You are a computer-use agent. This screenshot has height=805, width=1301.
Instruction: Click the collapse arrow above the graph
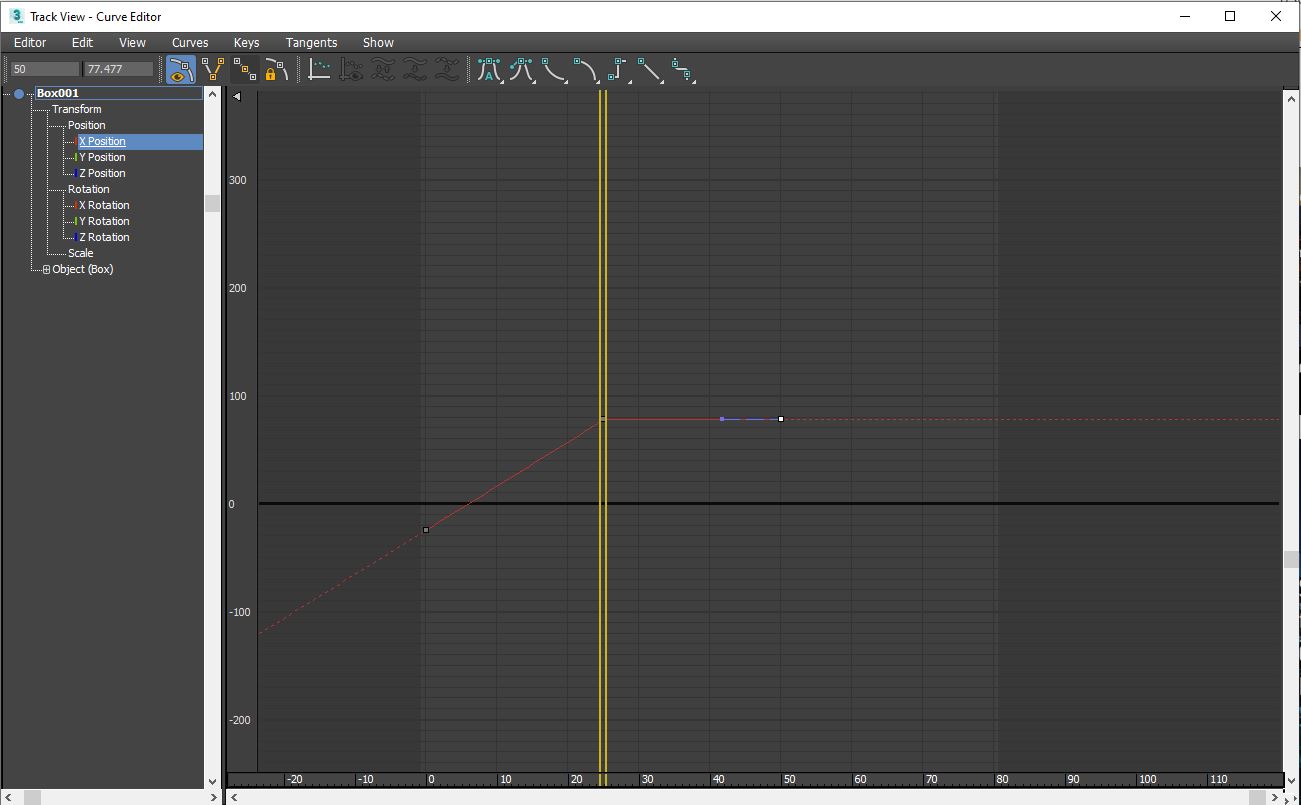237,97
